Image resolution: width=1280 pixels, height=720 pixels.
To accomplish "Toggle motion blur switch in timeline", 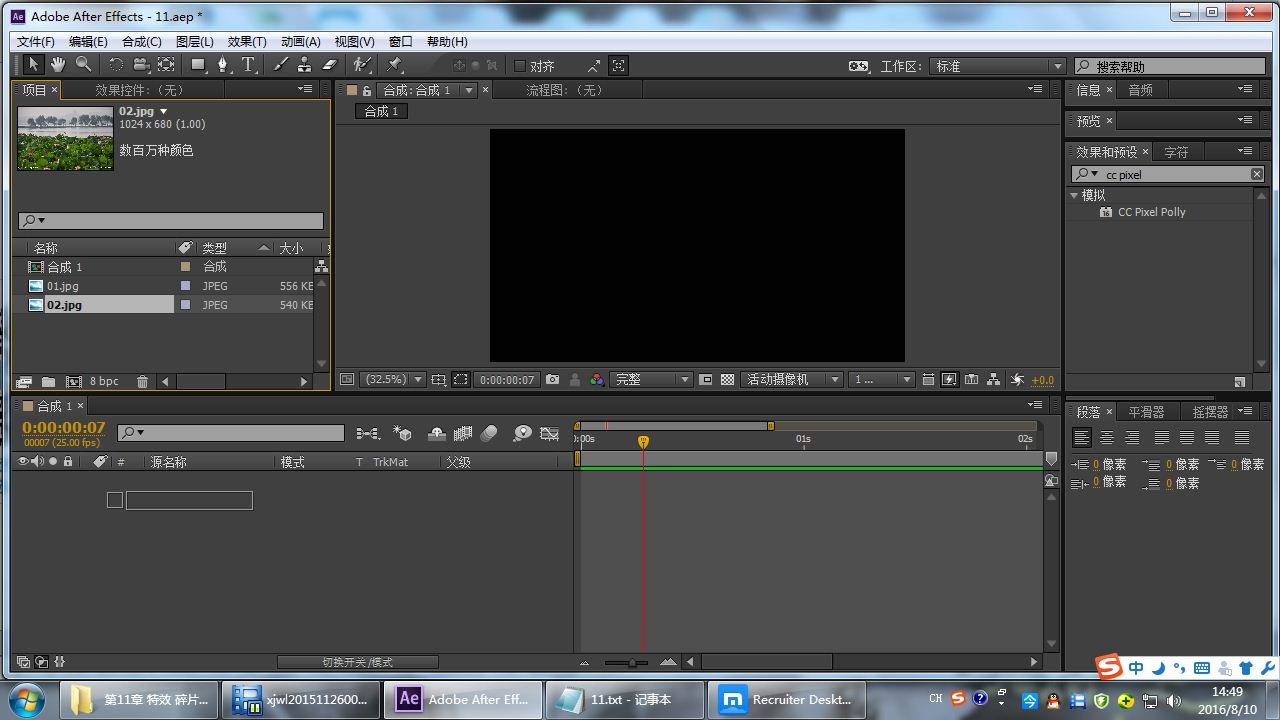I will click(489, 433).
